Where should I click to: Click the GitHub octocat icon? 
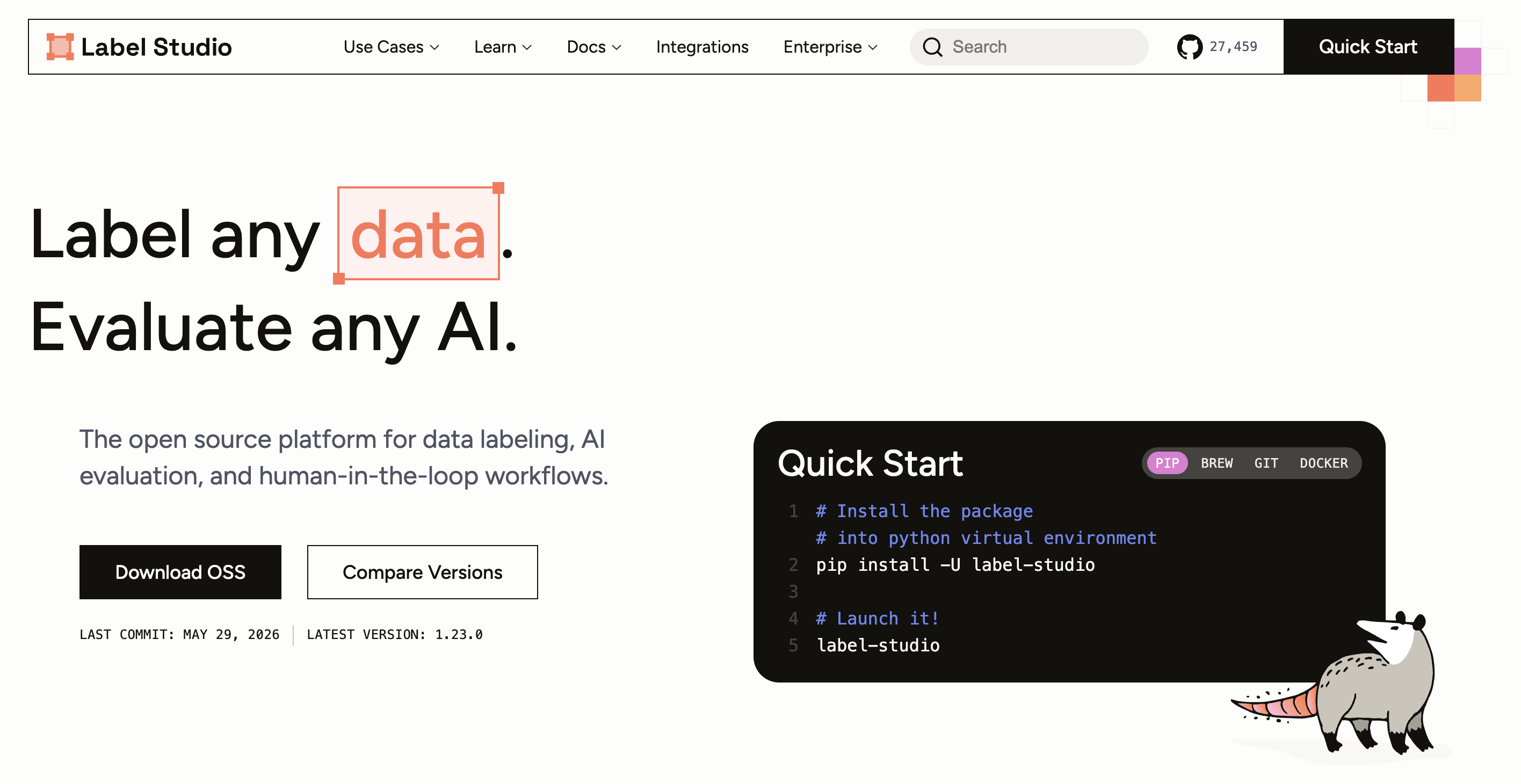[x=1189, y=47]
